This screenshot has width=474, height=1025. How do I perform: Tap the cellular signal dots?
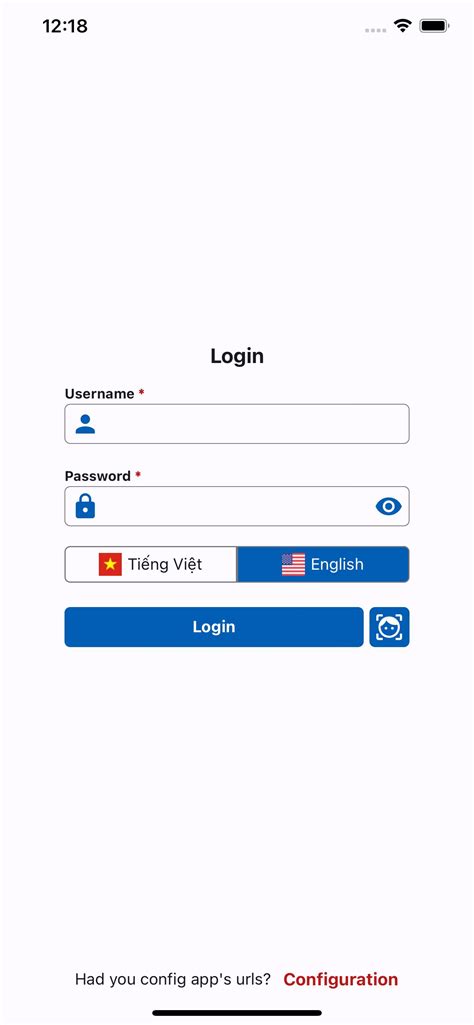pos(375,30)
